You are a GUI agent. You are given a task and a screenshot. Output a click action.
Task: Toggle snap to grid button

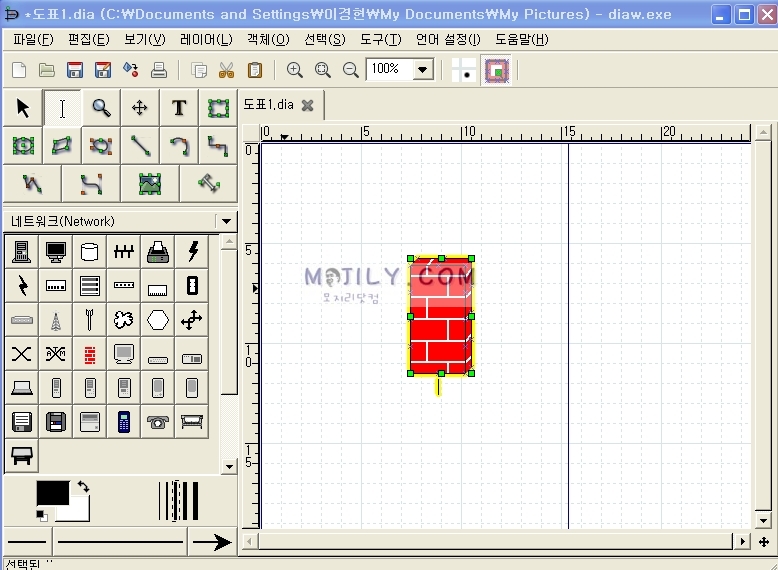464,70
